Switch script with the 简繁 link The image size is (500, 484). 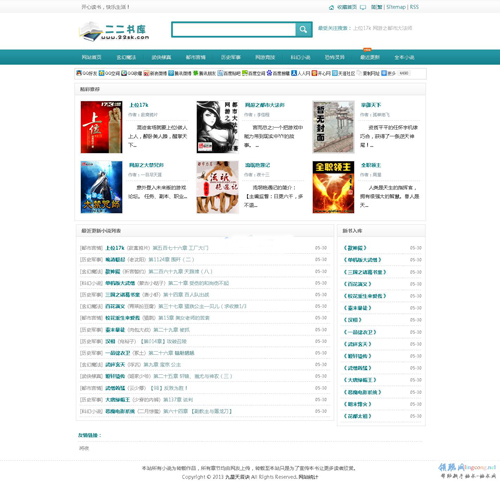(x=377, y=7)
